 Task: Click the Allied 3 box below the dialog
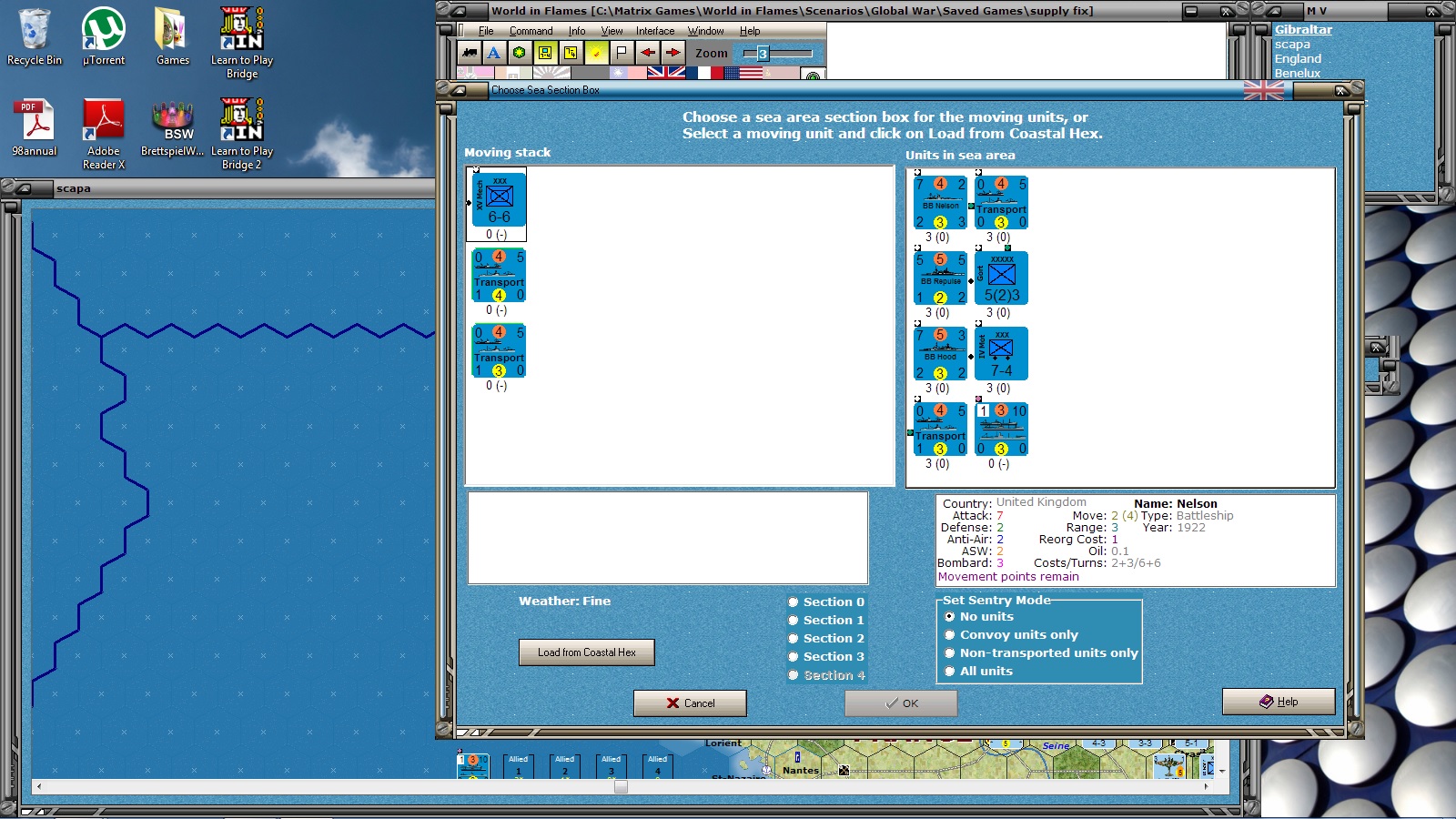coord(612,766)
